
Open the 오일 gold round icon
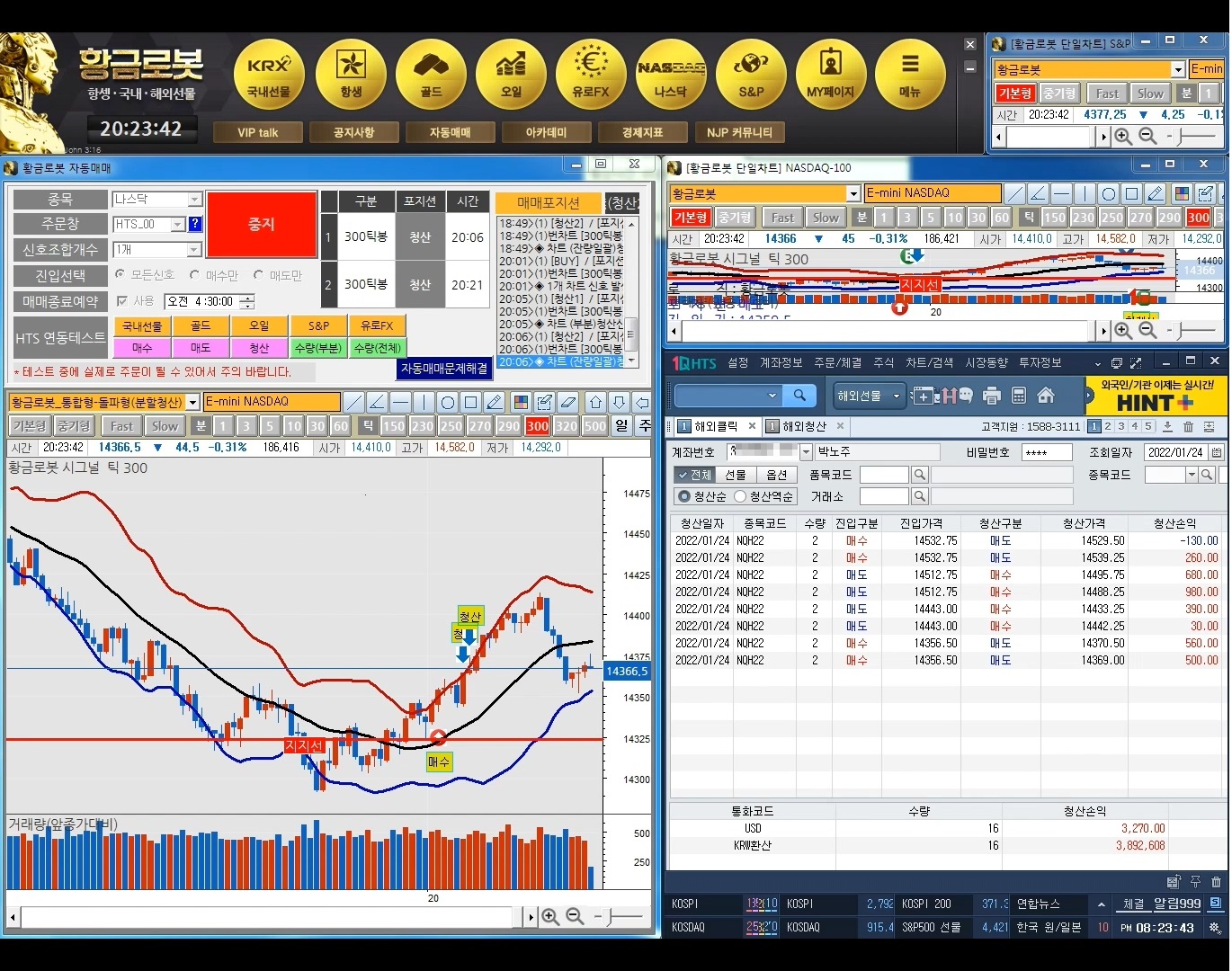pyautogui.click(x=511, y=75)
